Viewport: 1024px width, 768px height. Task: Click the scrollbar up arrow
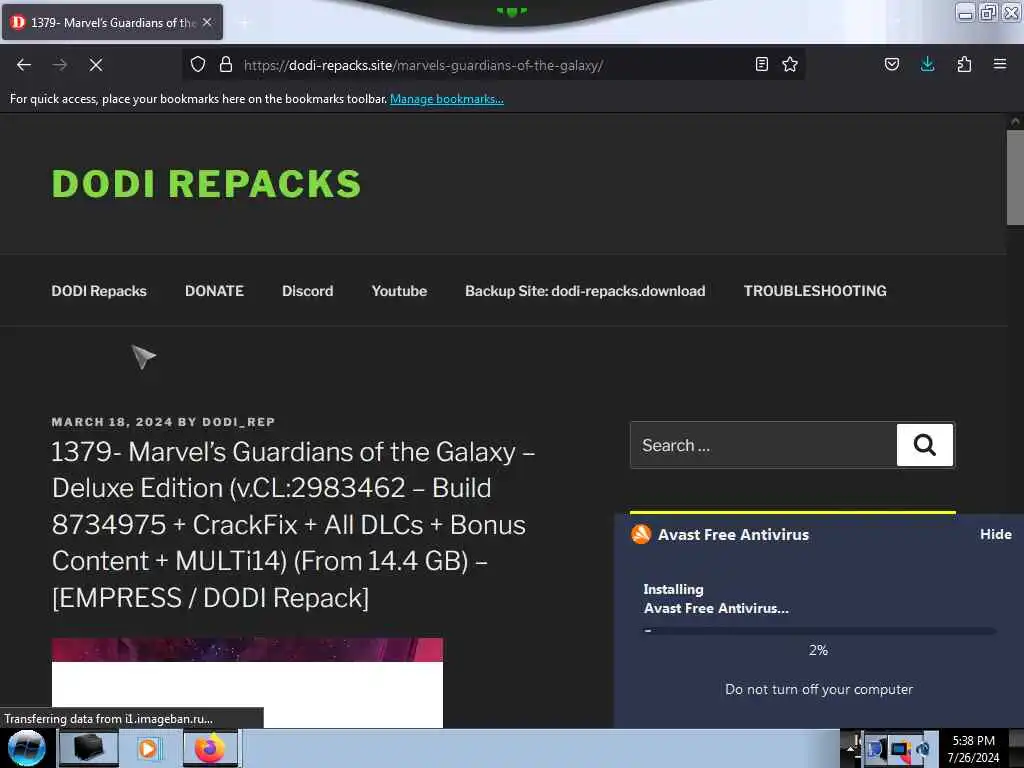pos(1015,121)
